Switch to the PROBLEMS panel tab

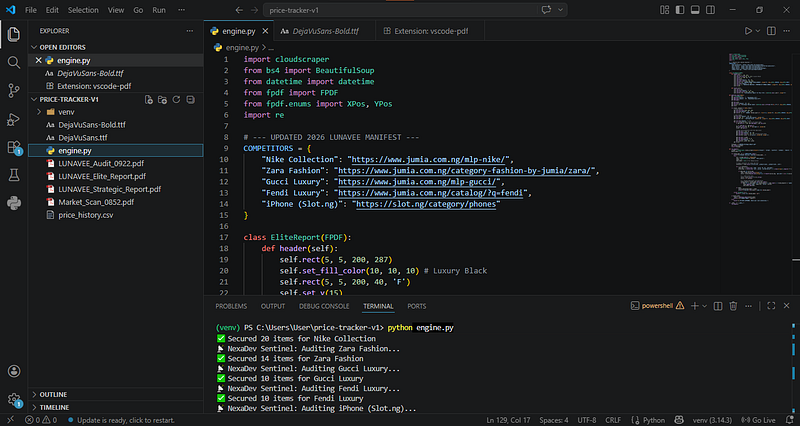click(231, 306)
